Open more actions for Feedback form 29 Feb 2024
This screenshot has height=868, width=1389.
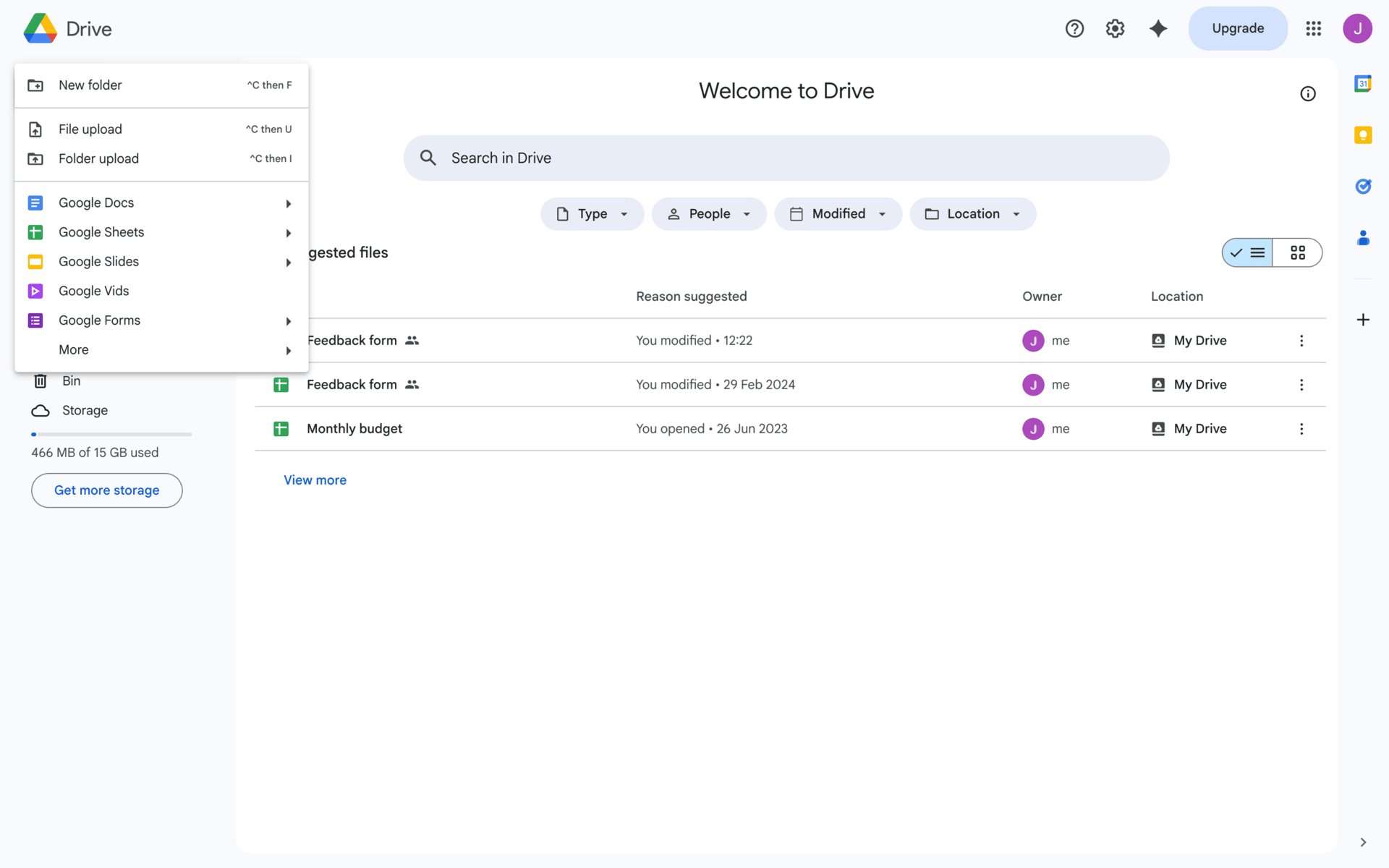point(1301,385)
